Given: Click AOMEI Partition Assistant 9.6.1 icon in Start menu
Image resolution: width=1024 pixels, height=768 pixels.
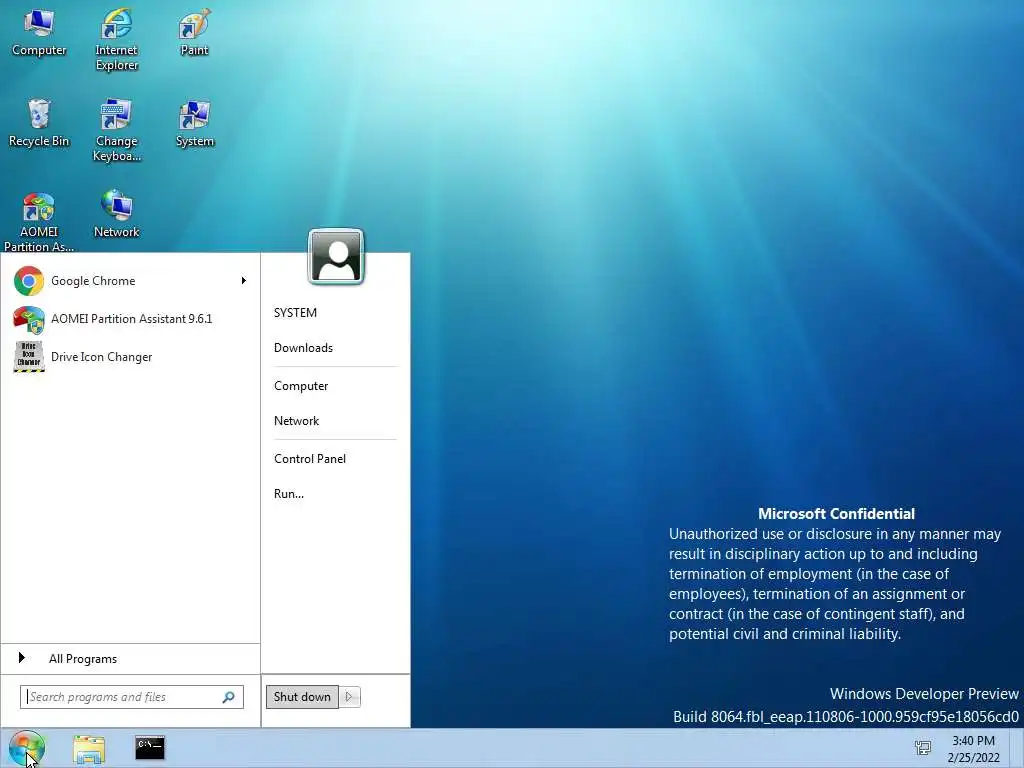Looking at the screenshot, I should click(29, 319).
